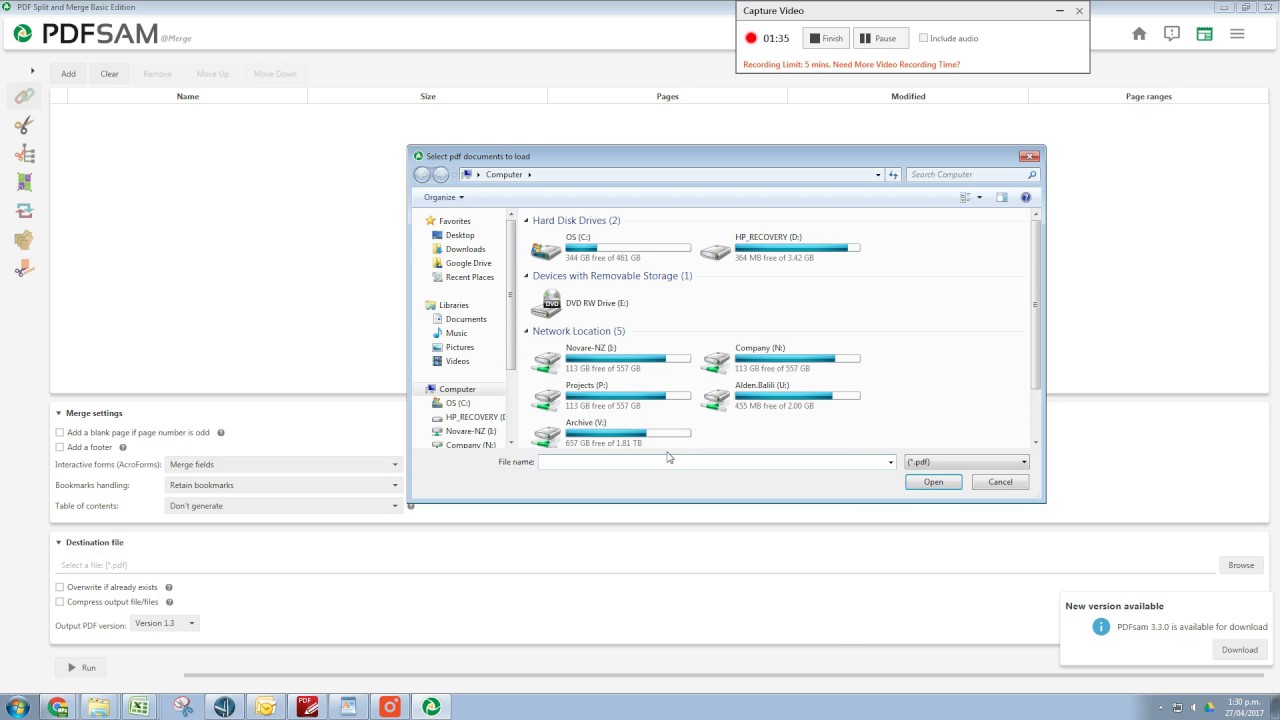
Task: Select the Merge module icon in PDFsam sidebar
Action: (24, 96)
